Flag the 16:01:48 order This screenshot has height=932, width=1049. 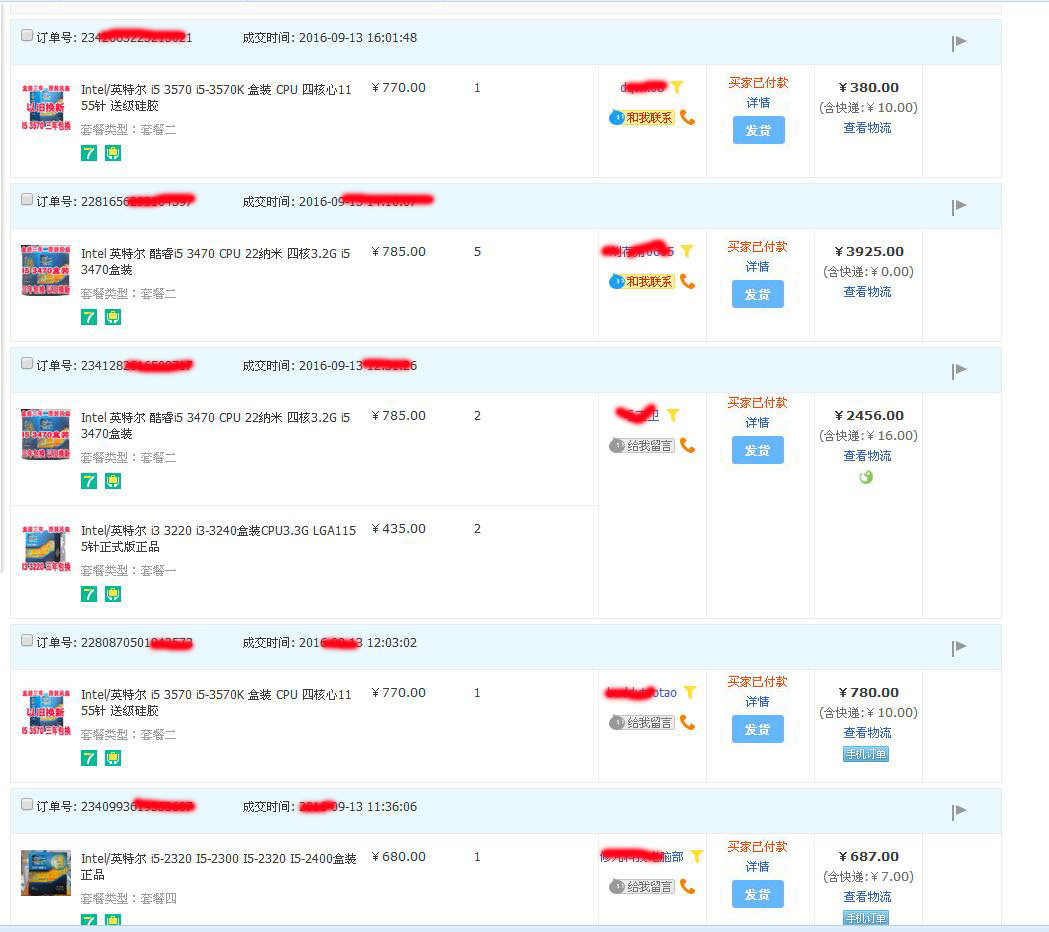959,42
